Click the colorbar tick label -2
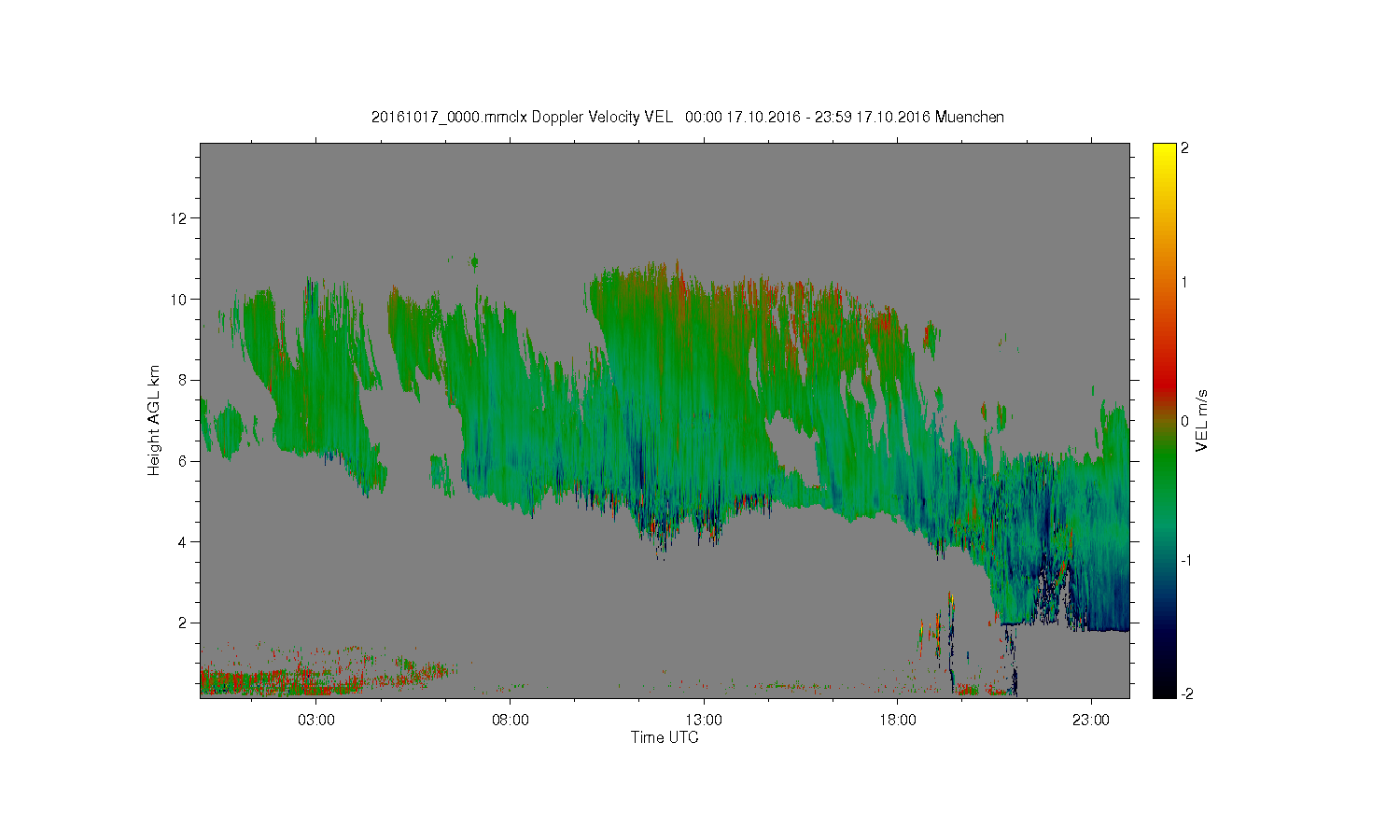1400x840 pixels. click(x=1185, y=693)
